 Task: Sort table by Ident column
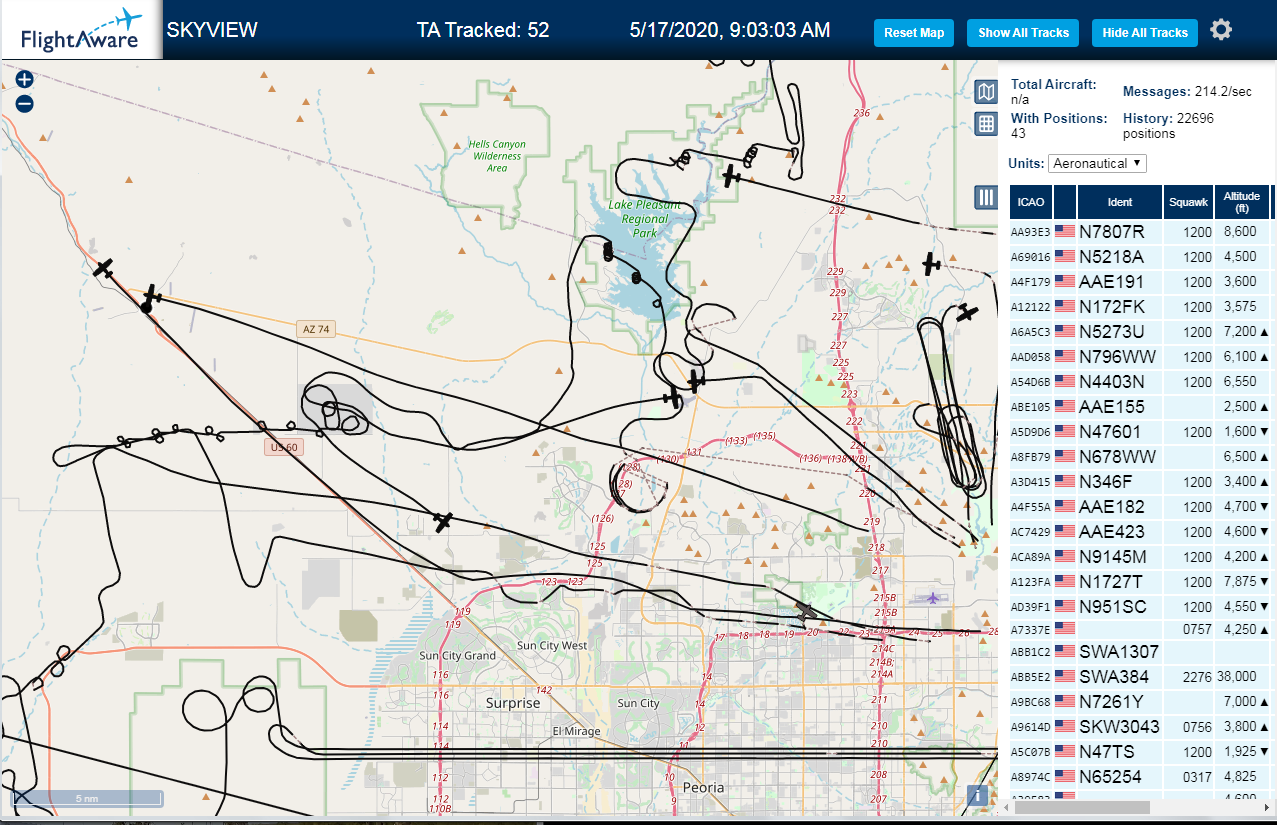(1120, 202)
